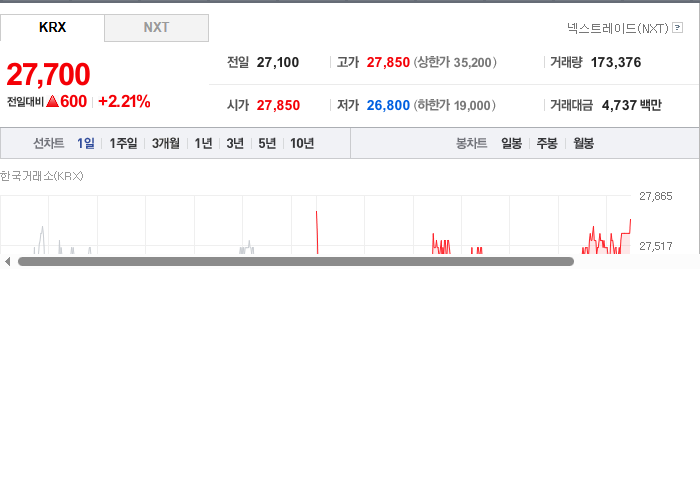Show the 월봉 monthly candle chart
700x490 pixels.
coord(583,143)
